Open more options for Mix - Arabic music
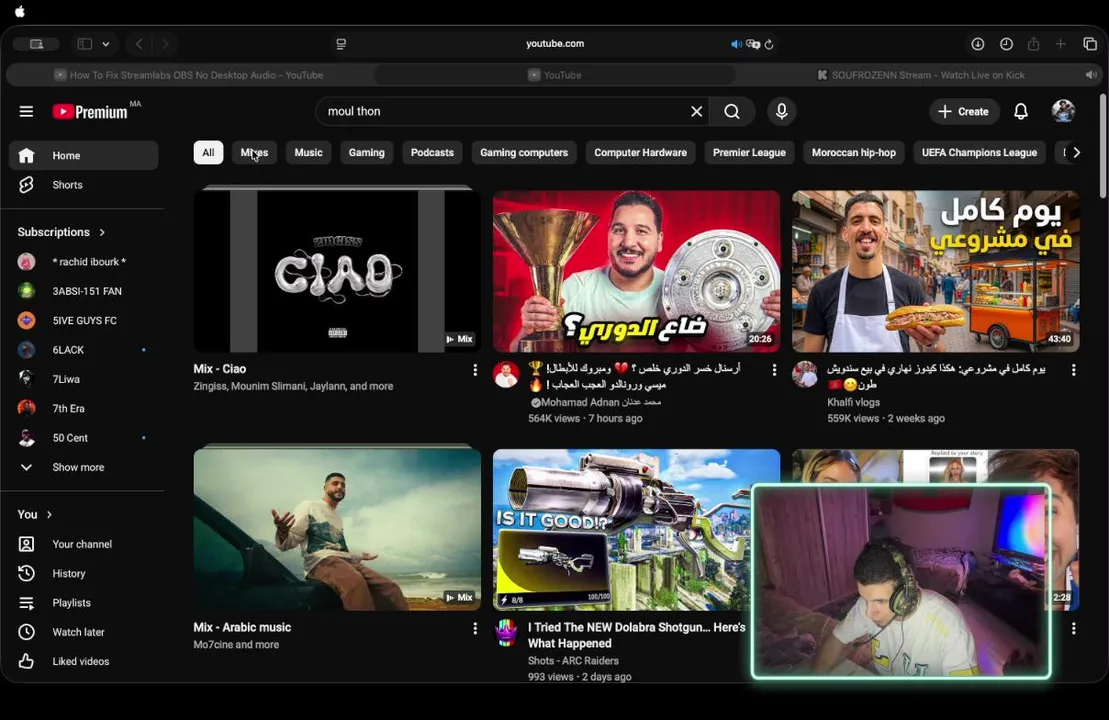1109x720 pixels. click(x=475, y=628)
